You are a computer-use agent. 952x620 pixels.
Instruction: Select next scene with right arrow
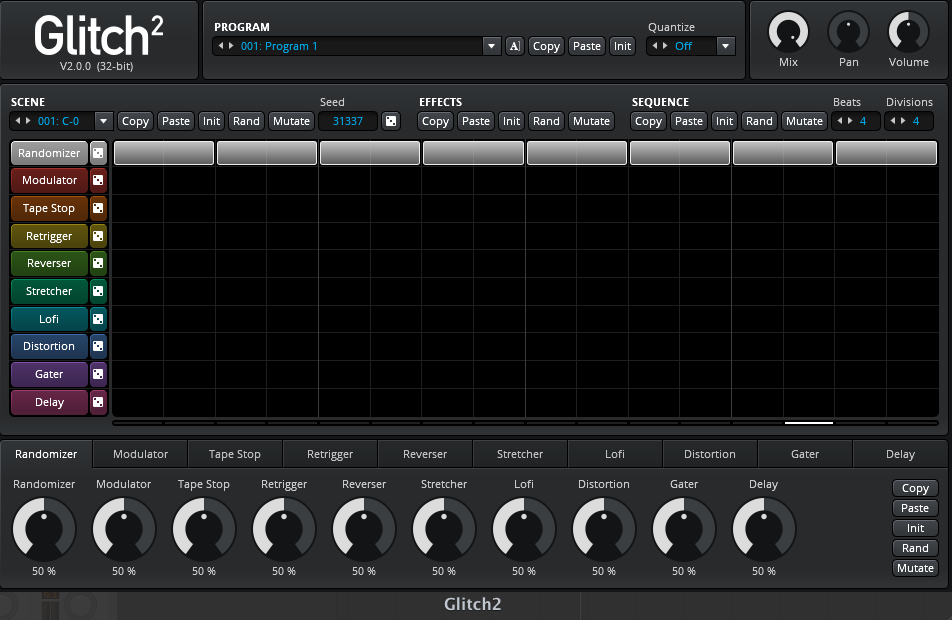[x=28, y=120]
